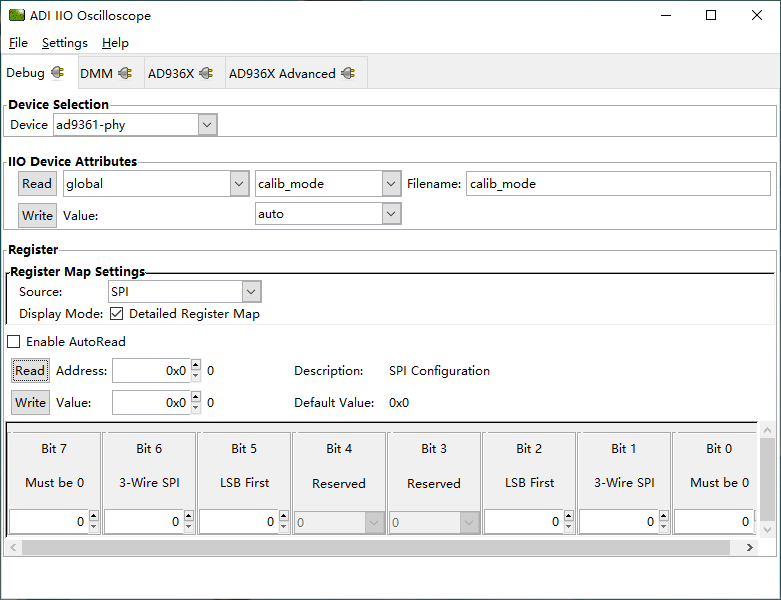
Task: Increment the register Address spinner
Action: (x=196, y=364)
